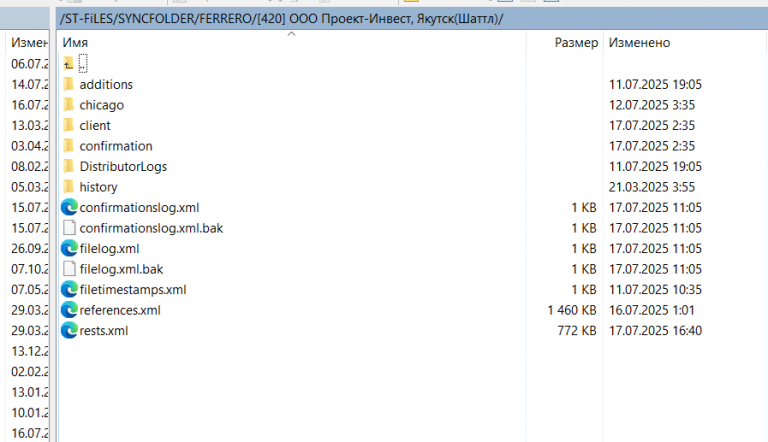The height and width of the screenshot is (442, 768).
Task: Click left panel date 13.12.2
Action: [30, 351]
